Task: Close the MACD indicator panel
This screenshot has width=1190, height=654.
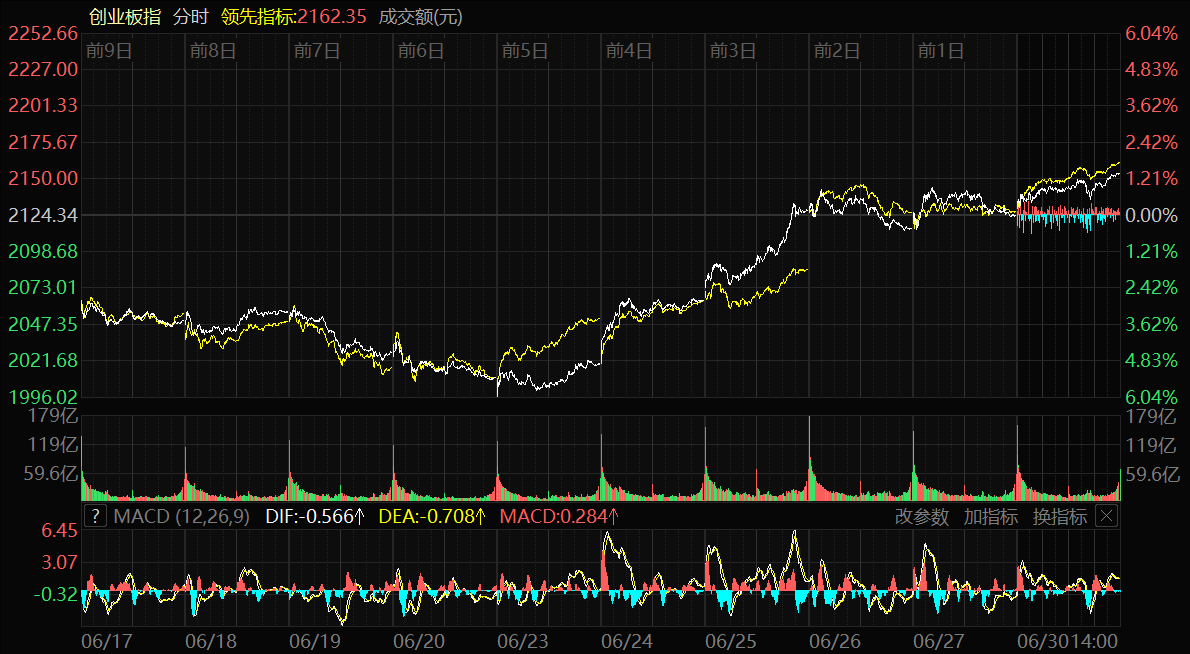Action: point(1106,516)
